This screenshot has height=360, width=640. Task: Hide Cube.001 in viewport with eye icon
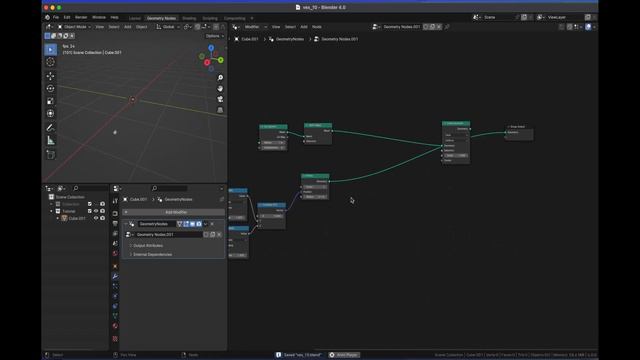96,218
